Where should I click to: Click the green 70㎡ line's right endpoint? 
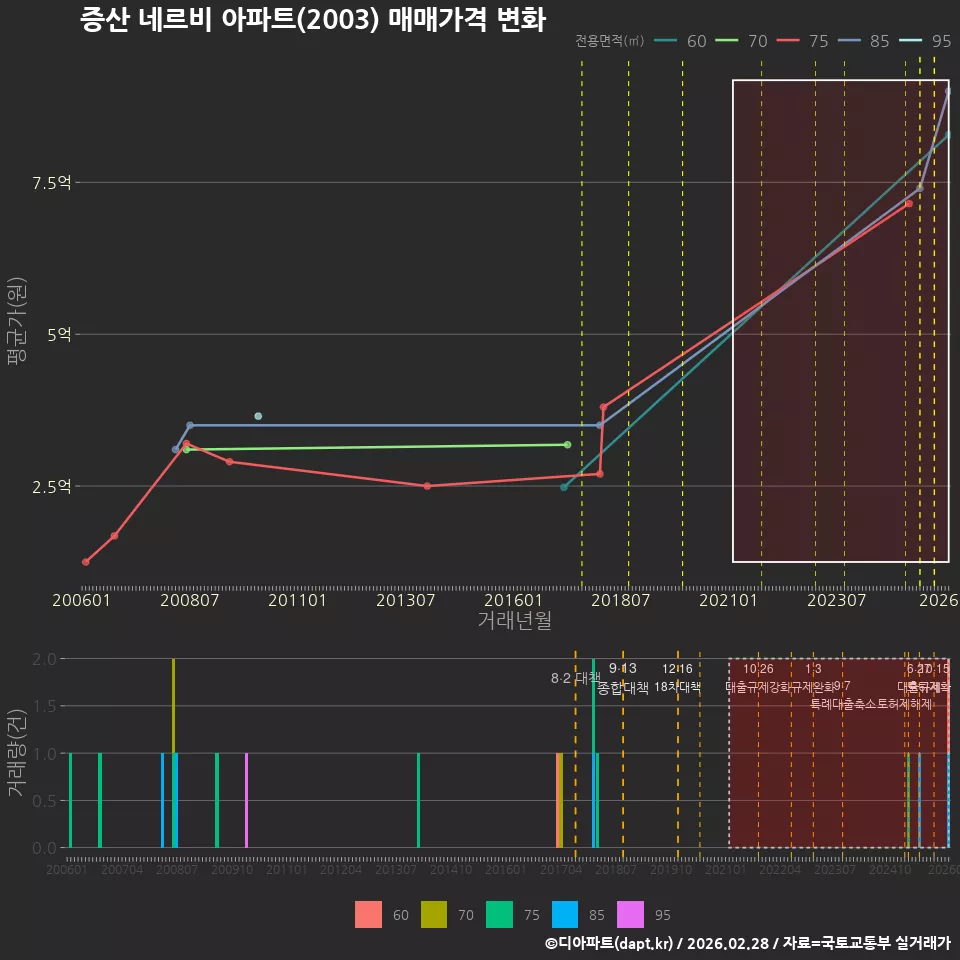(568, 444)
